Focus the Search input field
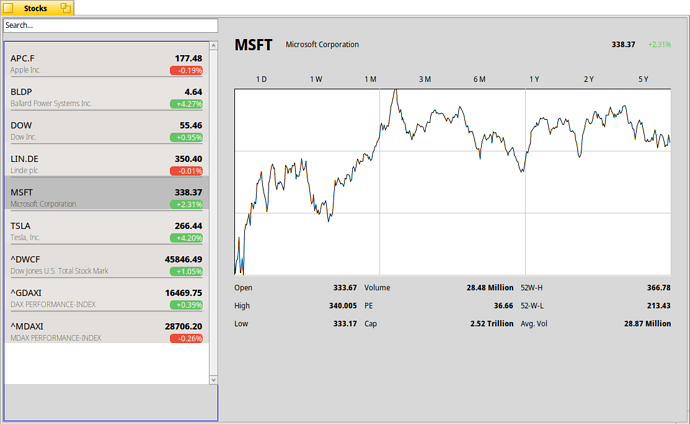The image size is (690, 424). pyautogui.click(x=110, y=26)
